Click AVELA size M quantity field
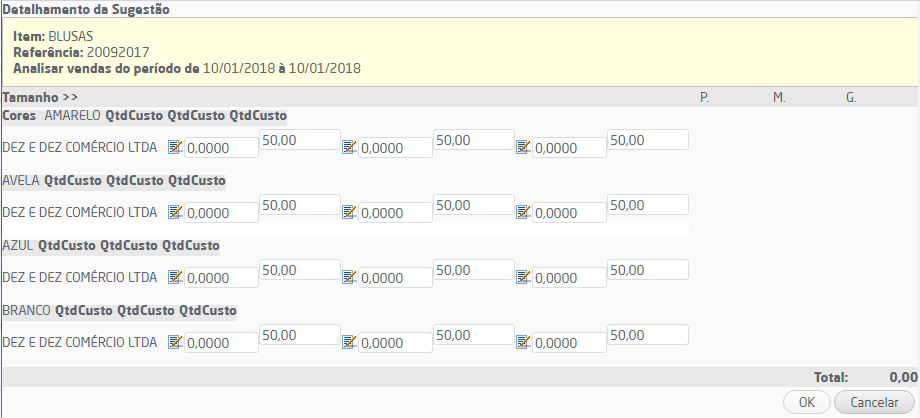 tap(395, 213)
